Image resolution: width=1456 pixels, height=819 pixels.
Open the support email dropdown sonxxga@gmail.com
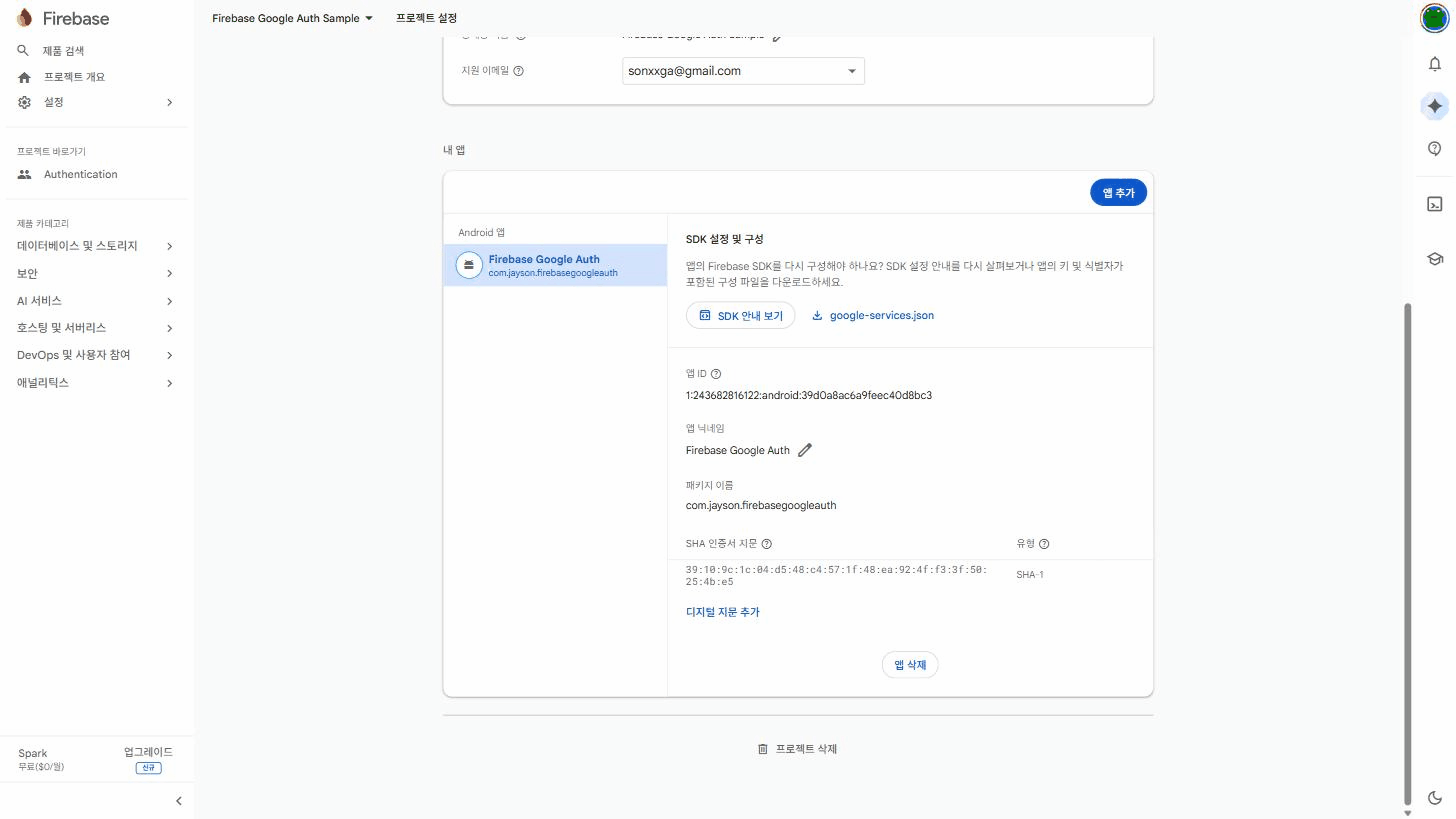(743, 71)
